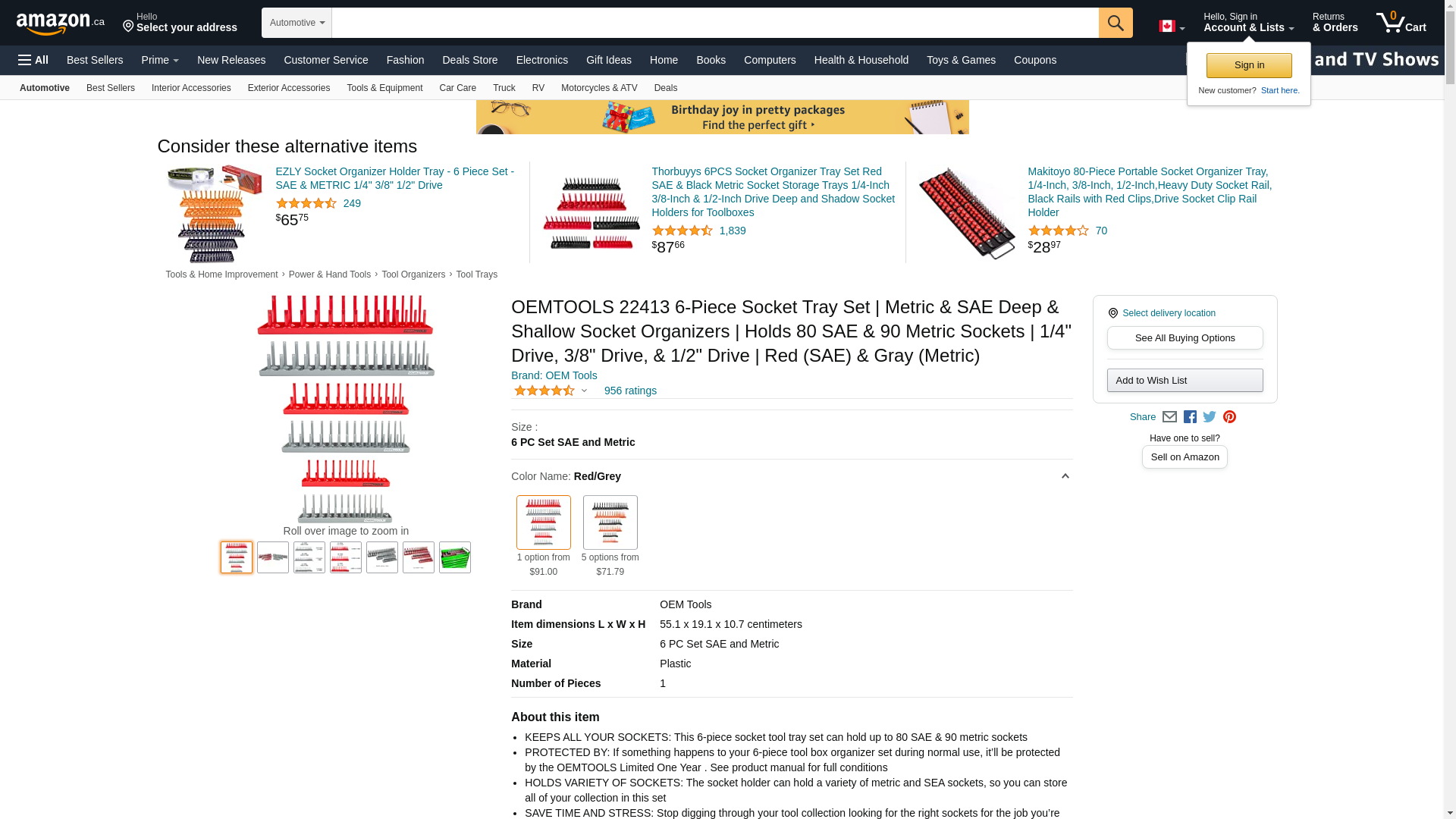This screenshot has height=819, width=1456.
Task: Click the search magnifier button
Action: [x=1116, y=23]
